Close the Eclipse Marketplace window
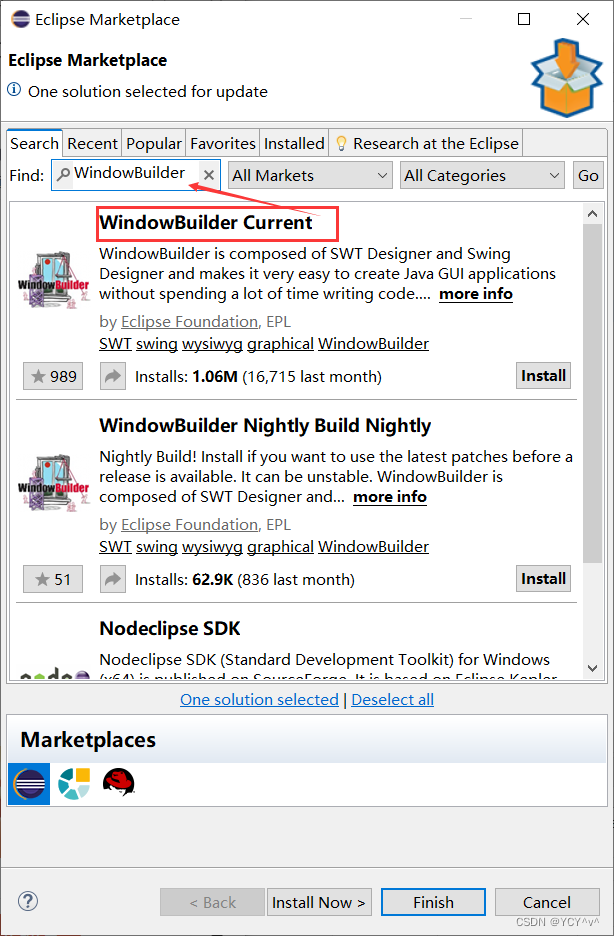The image size is (614, 936). (x=583, y=19)
